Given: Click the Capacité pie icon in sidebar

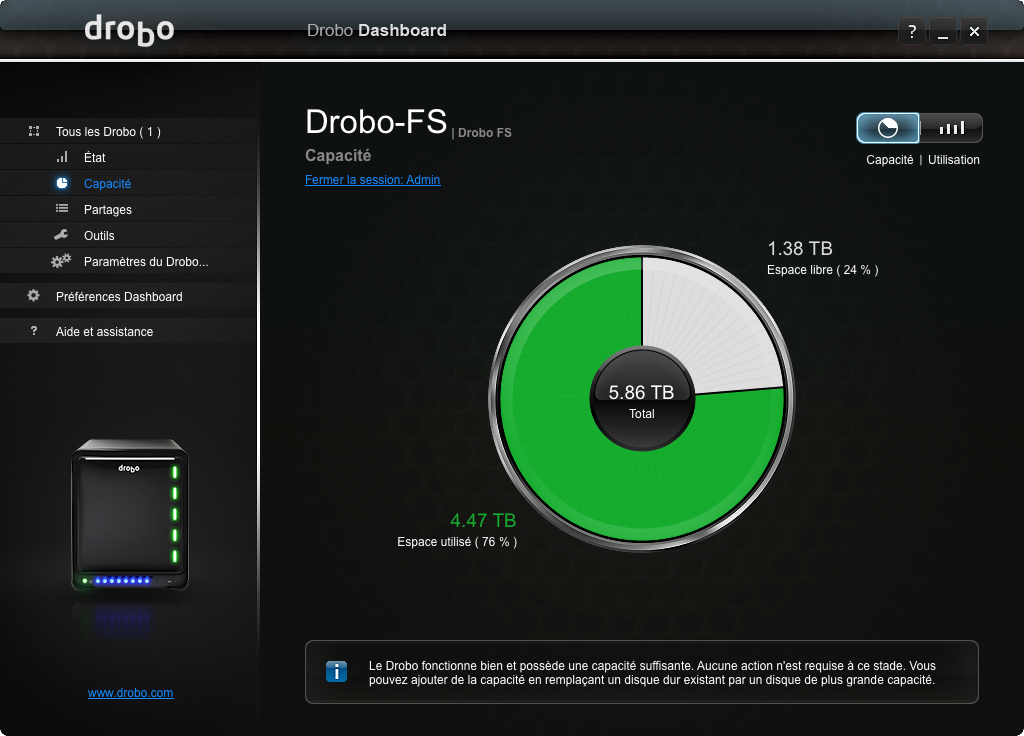Looking at the screenshot, I should 62,183.
